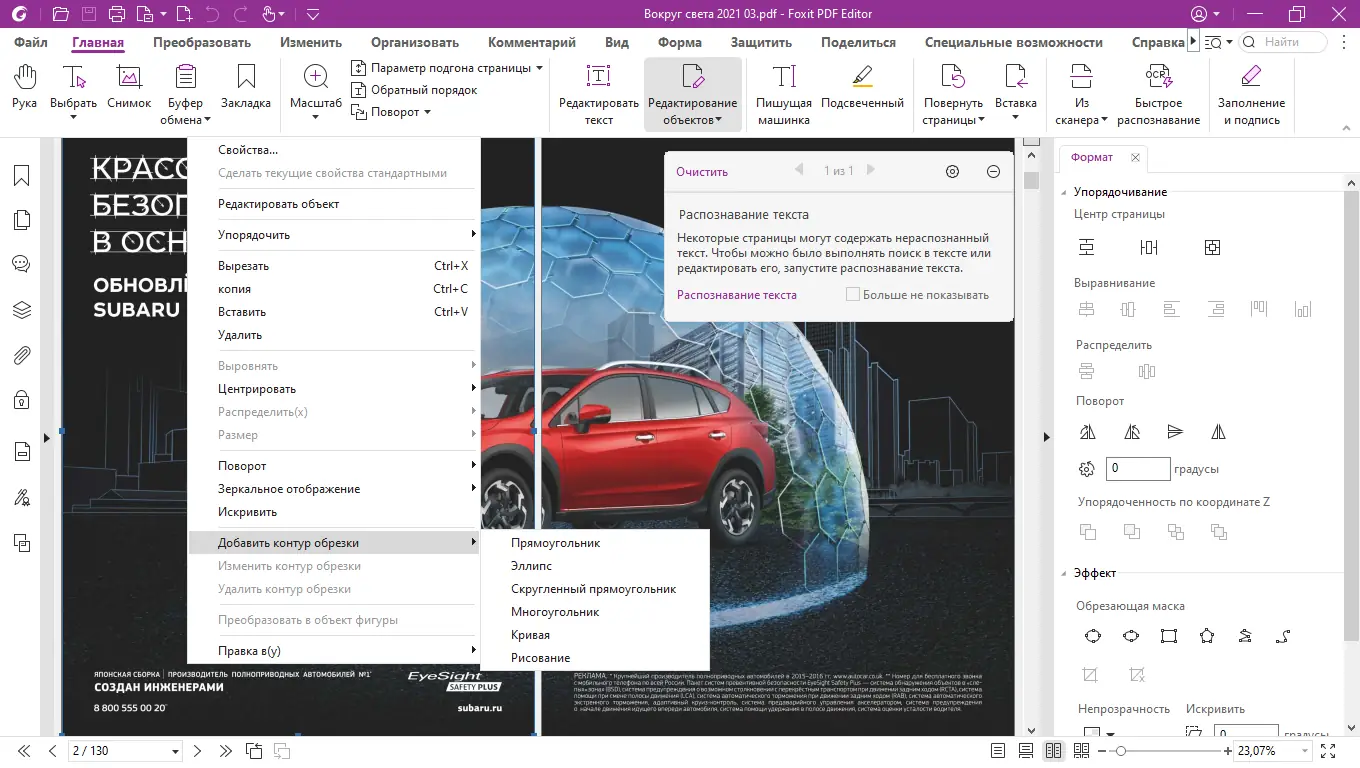
Task: Click the Найти search field
Action: tap(1283, 42)
